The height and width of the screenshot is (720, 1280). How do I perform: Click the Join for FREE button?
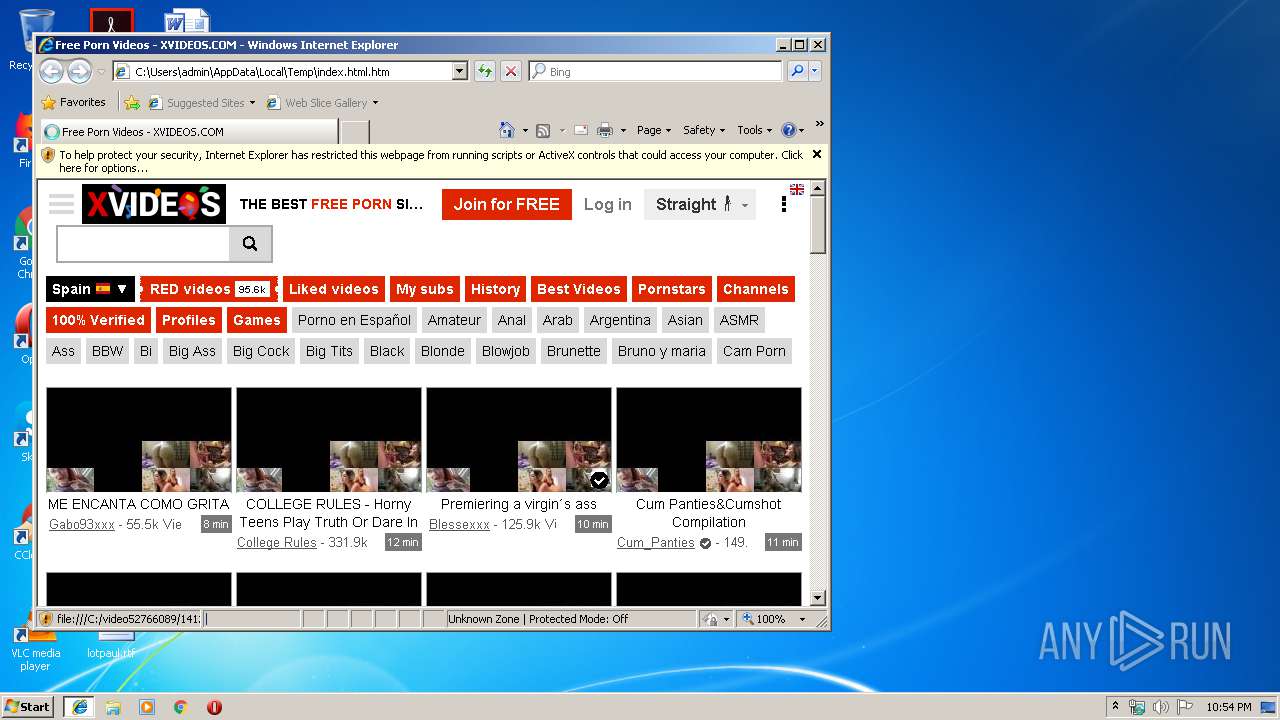click(x=507, y=204)
